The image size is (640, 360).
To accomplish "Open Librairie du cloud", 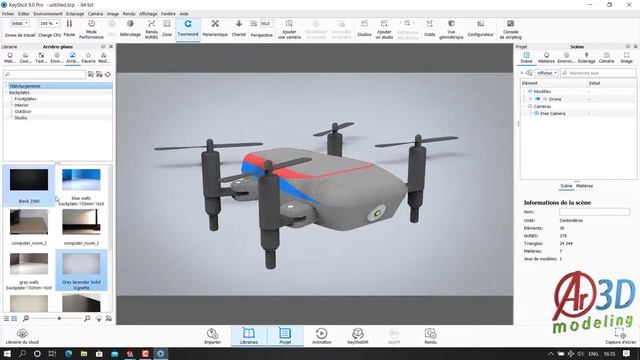I will tap(22, 336).
